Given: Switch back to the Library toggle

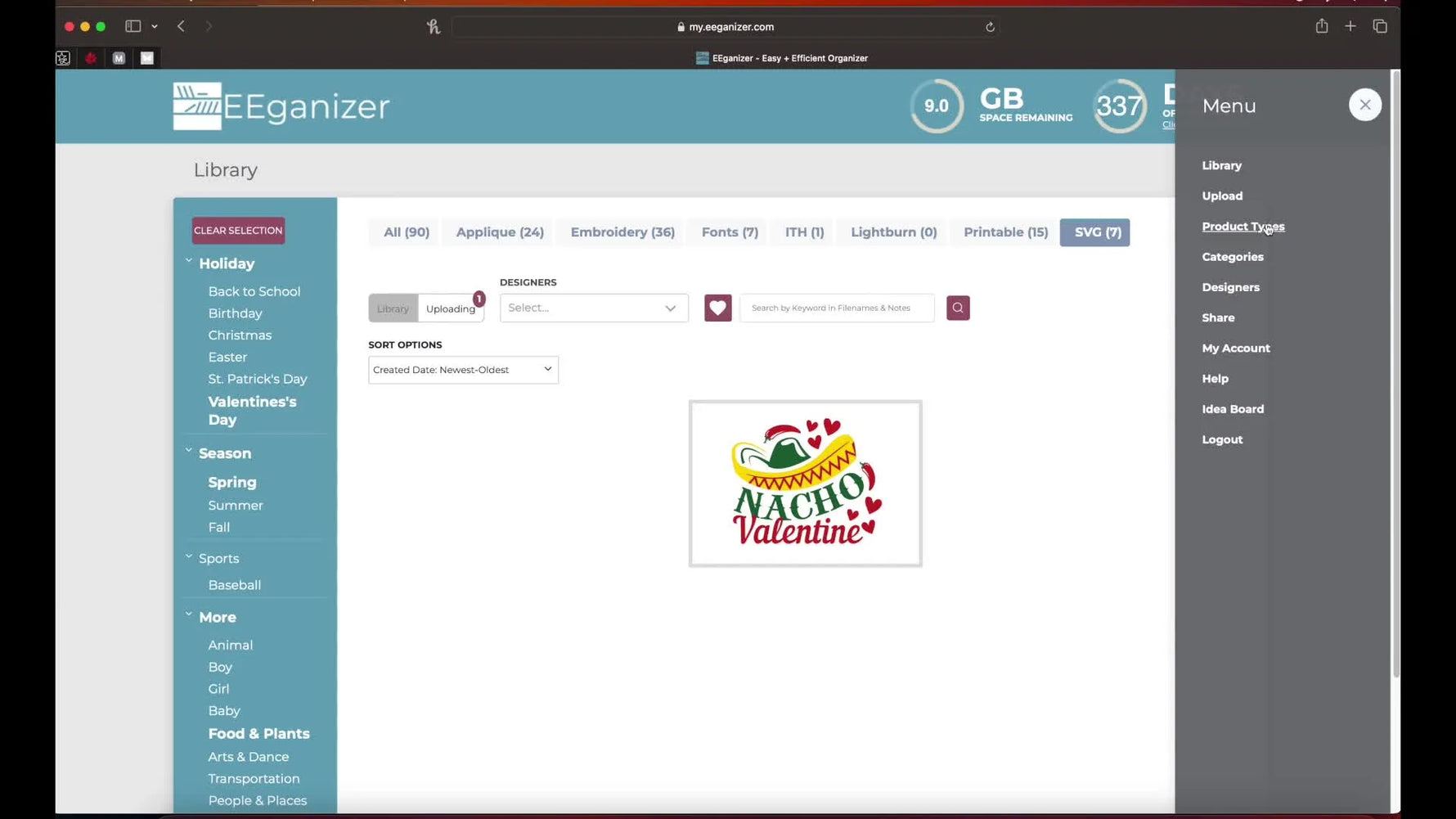Looking at the screenshot, I should pyautogui.click(x=393, y=308).
